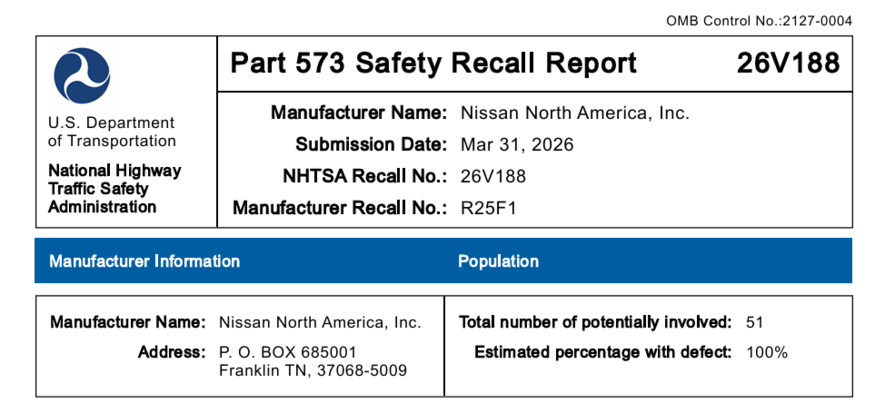Image resolution: width=875 pixels, height=403 pixels.
Task: Click U.S. Department of Transportation text
Action: (x=111, y=132)
